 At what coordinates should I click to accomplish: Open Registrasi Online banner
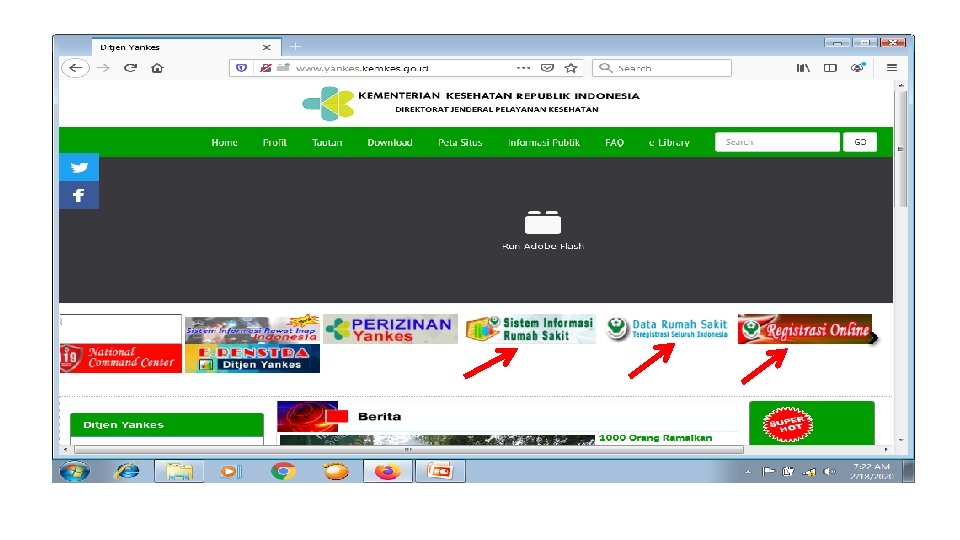click(x=805, y=329)
